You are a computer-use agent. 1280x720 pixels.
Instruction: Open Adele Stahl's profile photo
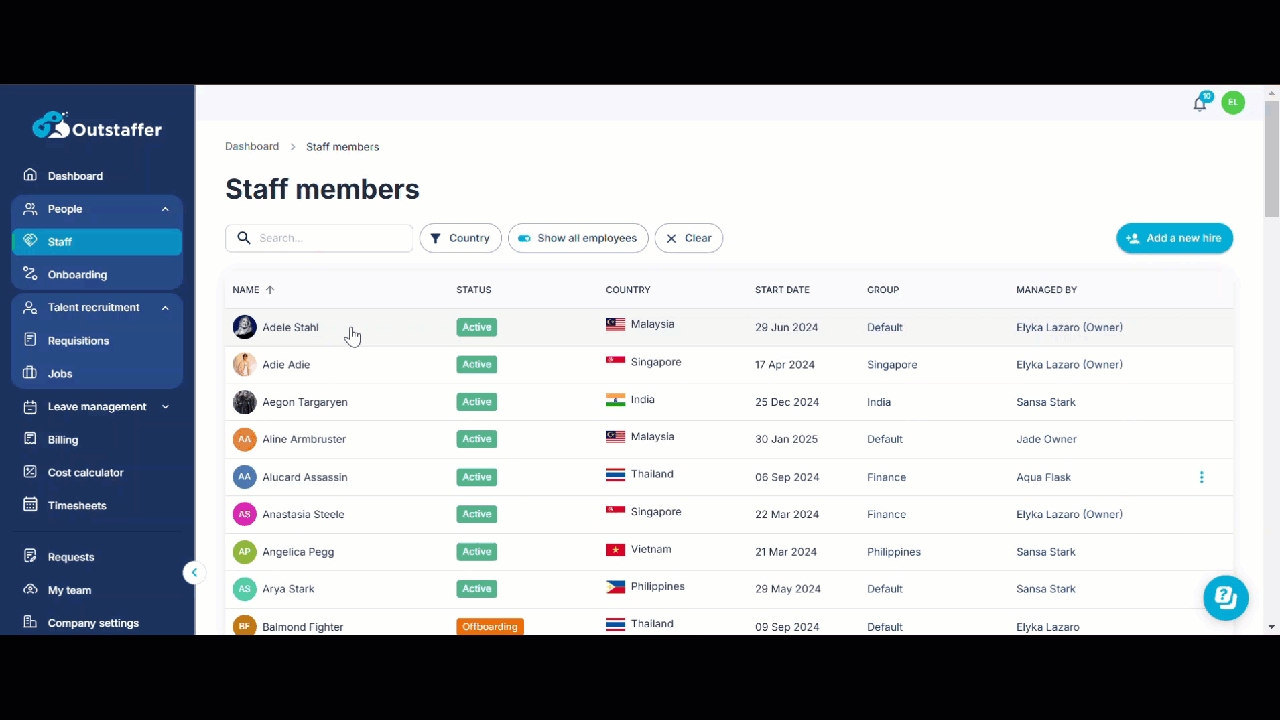tap(244, 327)
